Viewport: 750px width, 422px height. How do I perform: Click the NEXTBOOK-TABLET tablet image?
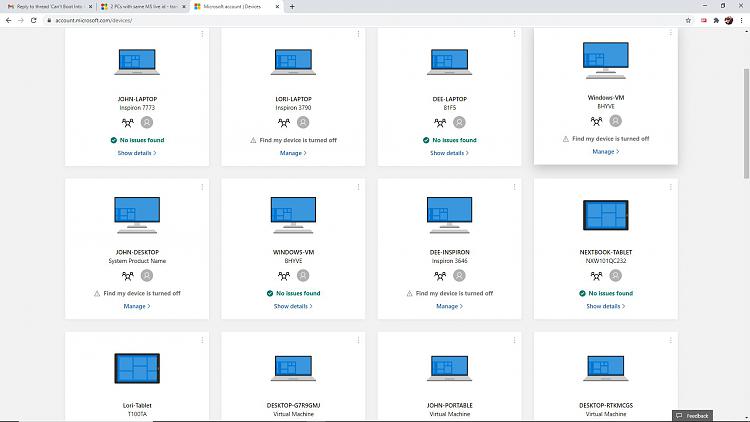click(x=606, y=215)
